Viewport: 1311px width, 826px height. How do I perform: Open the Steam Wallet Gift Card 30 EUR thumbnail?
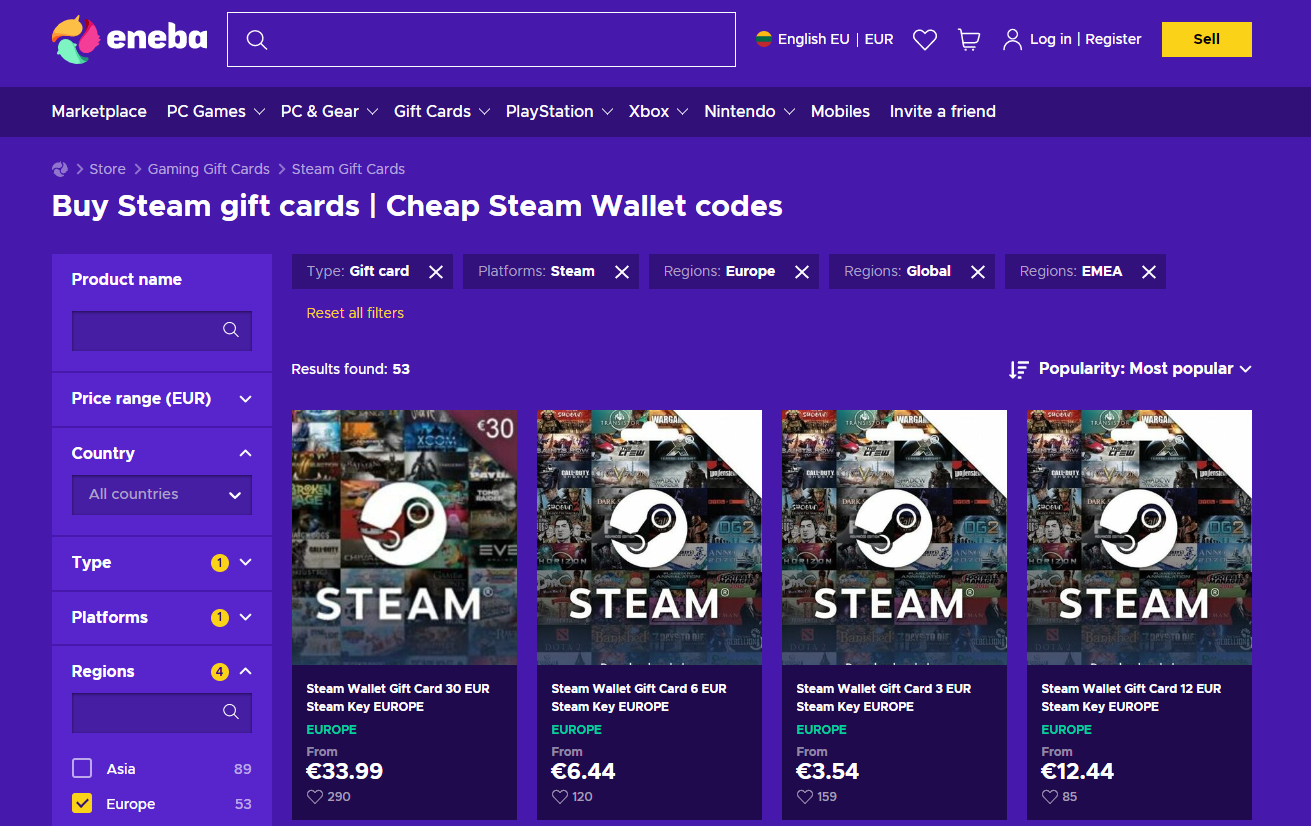point(404,537)
